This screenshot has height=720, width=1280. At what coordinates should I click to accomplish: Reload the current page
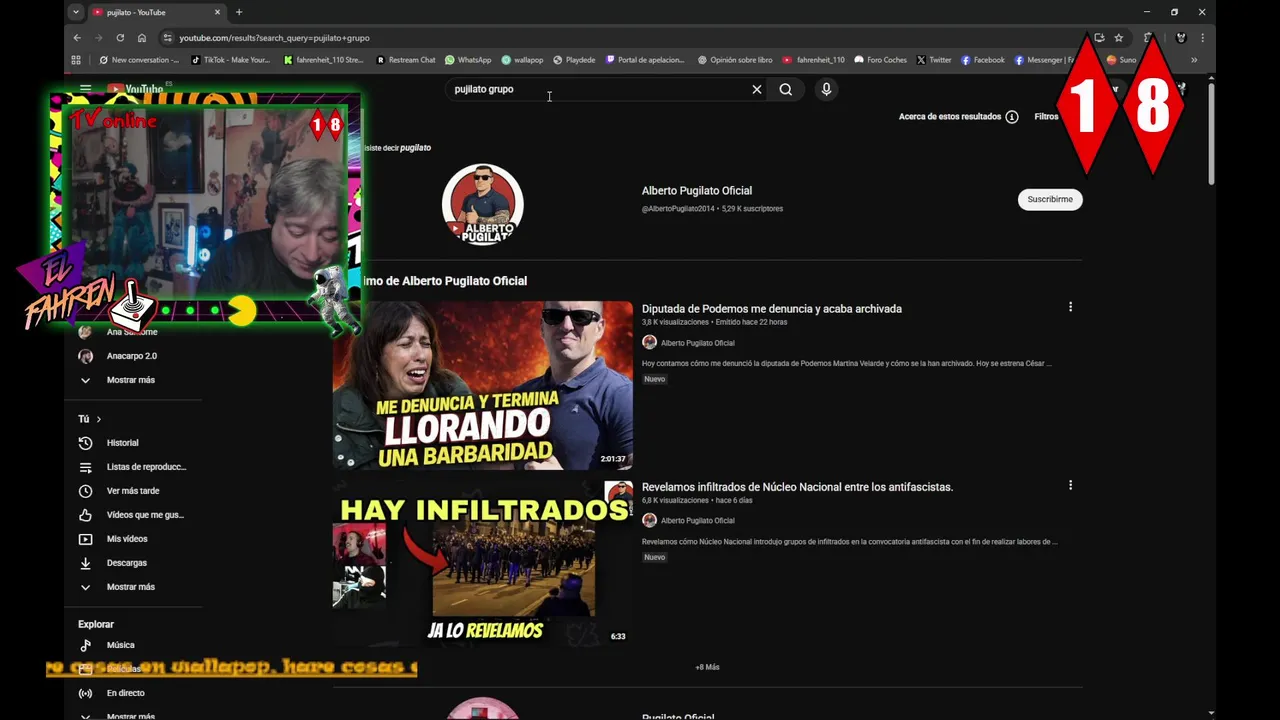tap(120, 38)
